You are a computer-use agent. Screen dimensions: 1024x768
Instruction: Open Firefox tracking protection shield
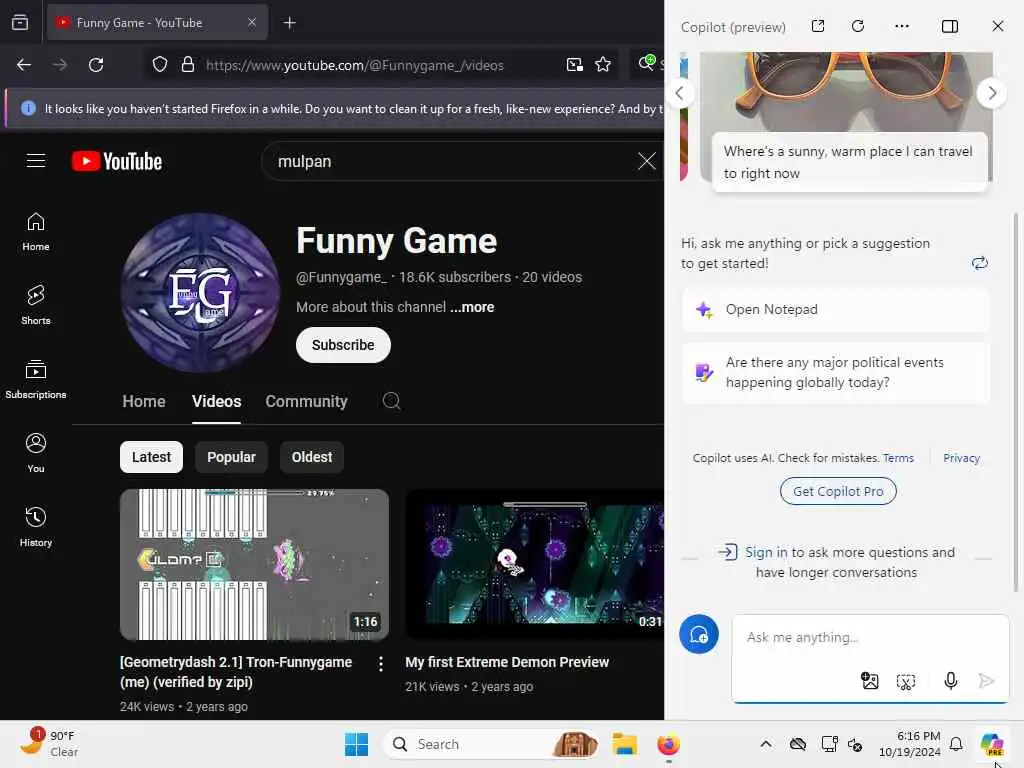160,65
